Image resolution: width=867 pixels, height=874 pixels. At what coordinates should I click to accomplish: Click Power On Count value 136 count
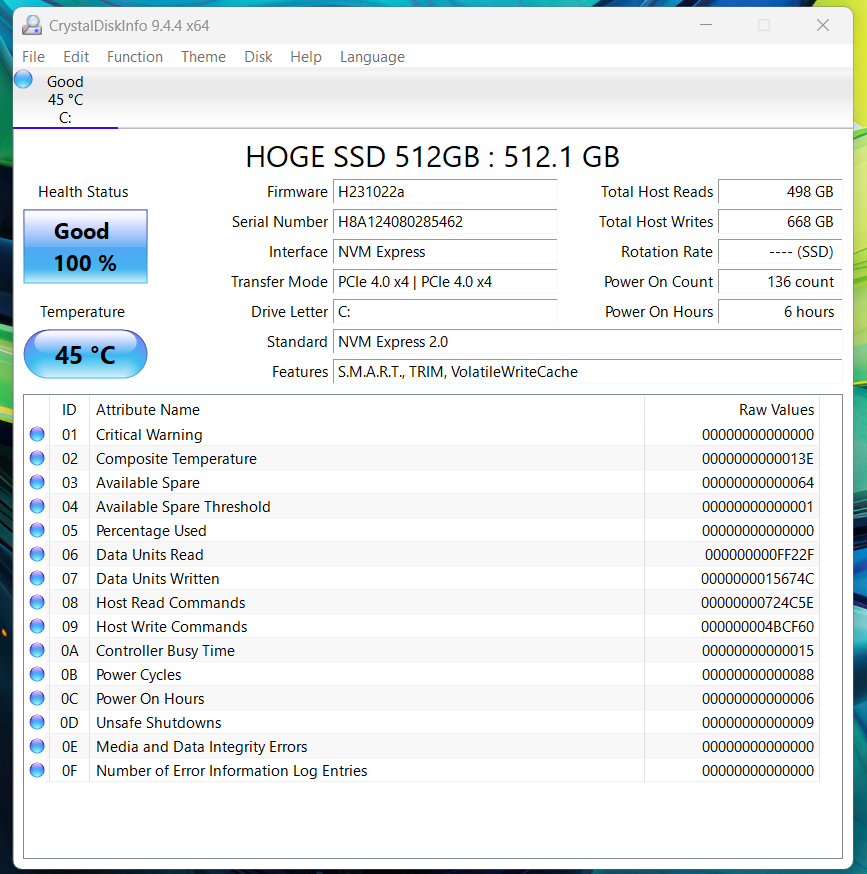click(x=780, y=282)
